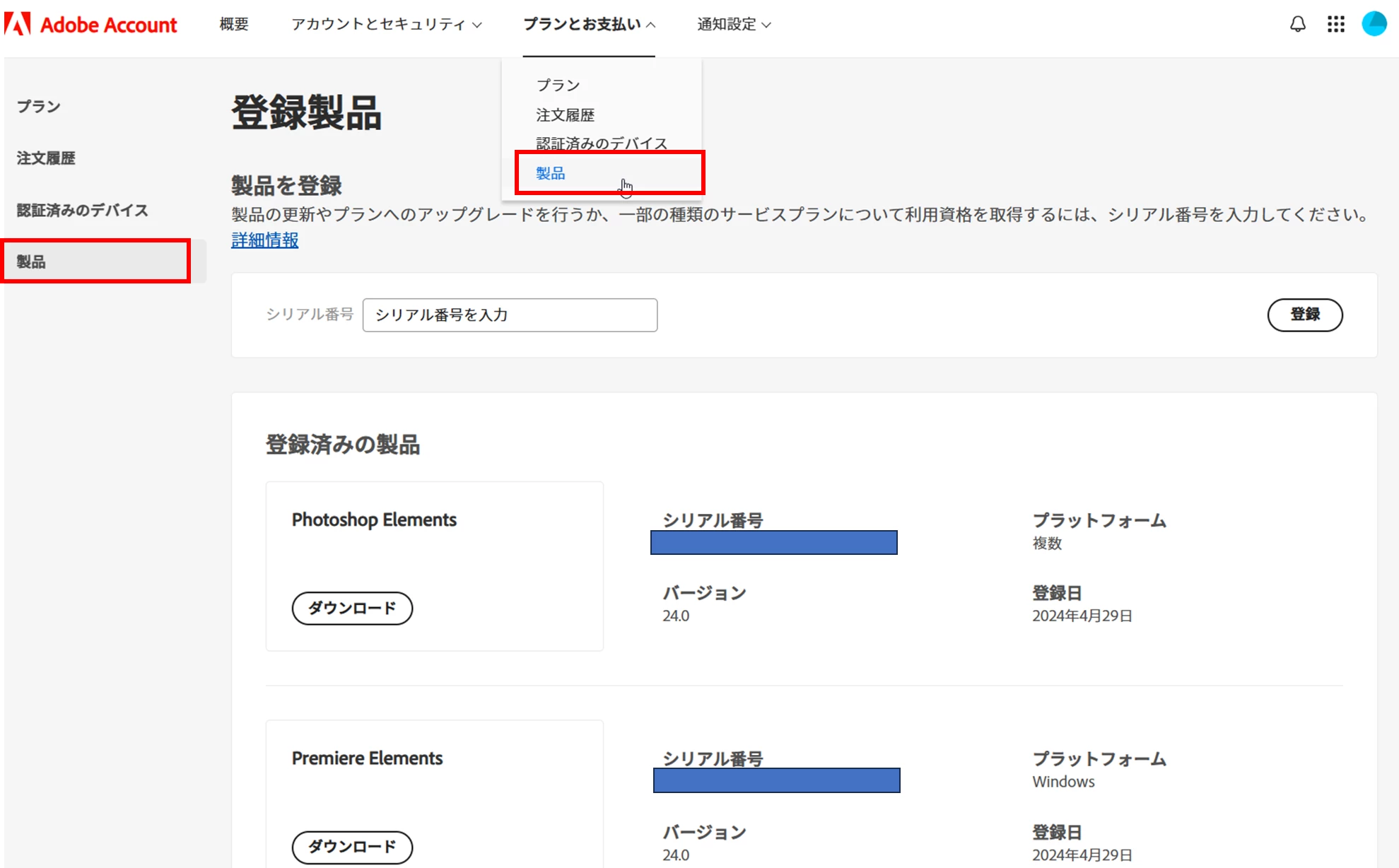1399x868 pixels.
Task: Open 認証済みのデバイス in left sidebar
Action: tap(82, 210)
